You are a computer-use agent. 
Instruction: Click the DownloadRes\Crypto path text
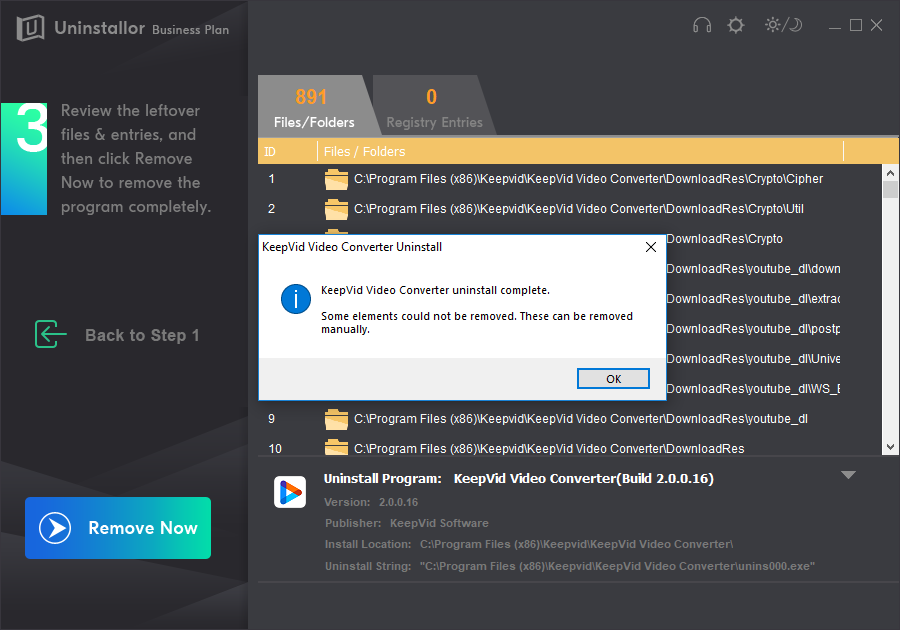pos(724,239)
